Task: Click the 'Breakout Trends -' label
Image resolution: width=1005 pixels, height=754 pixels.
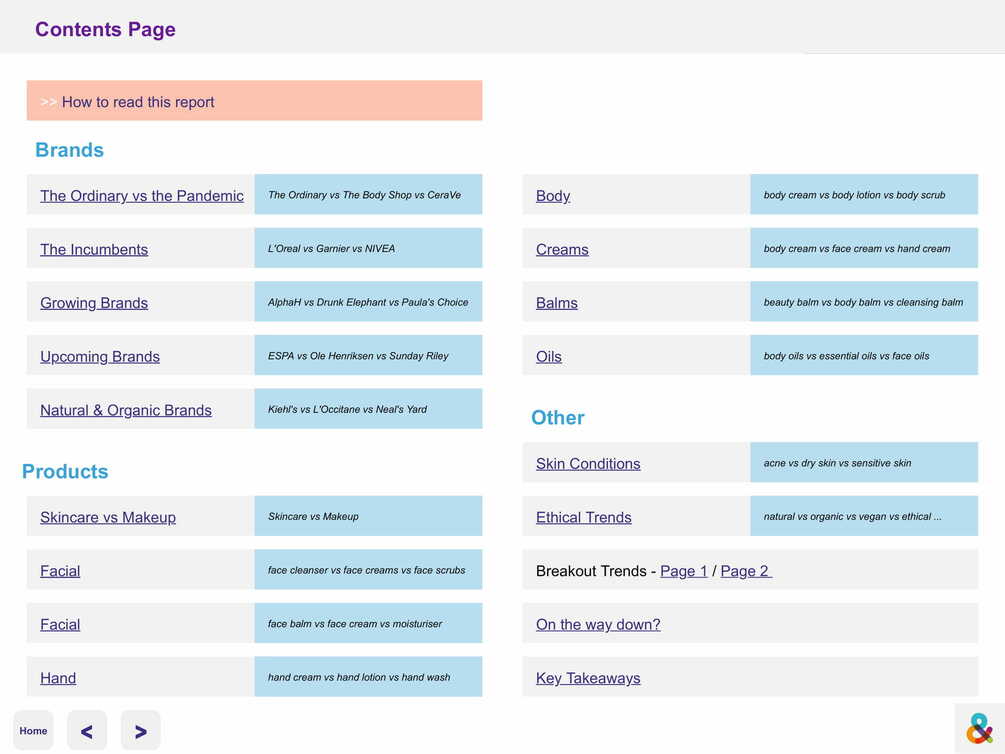Action: pyautogui.click(x=596, y=571)
